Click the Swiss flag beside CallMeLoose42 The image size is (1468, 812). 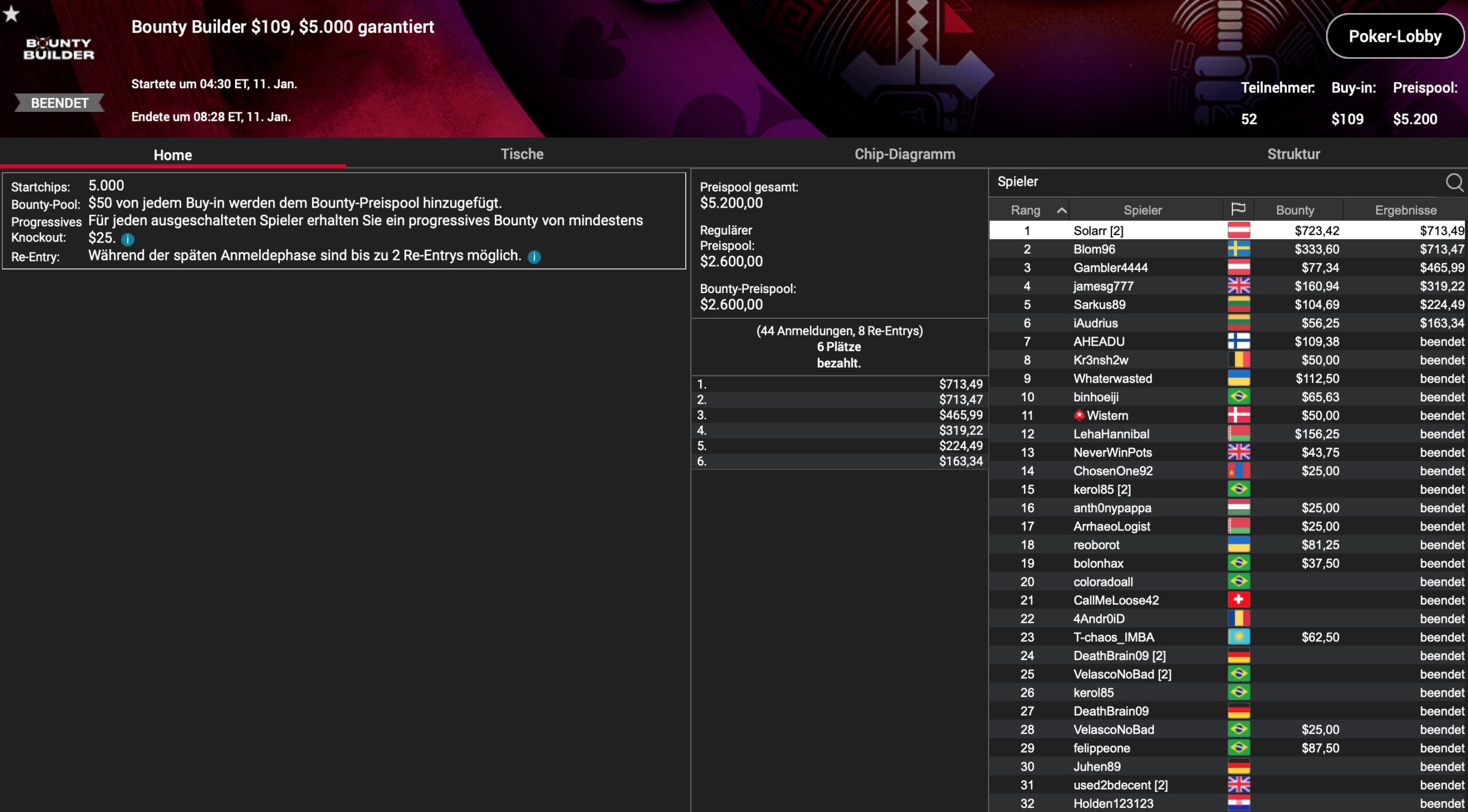1239,600
